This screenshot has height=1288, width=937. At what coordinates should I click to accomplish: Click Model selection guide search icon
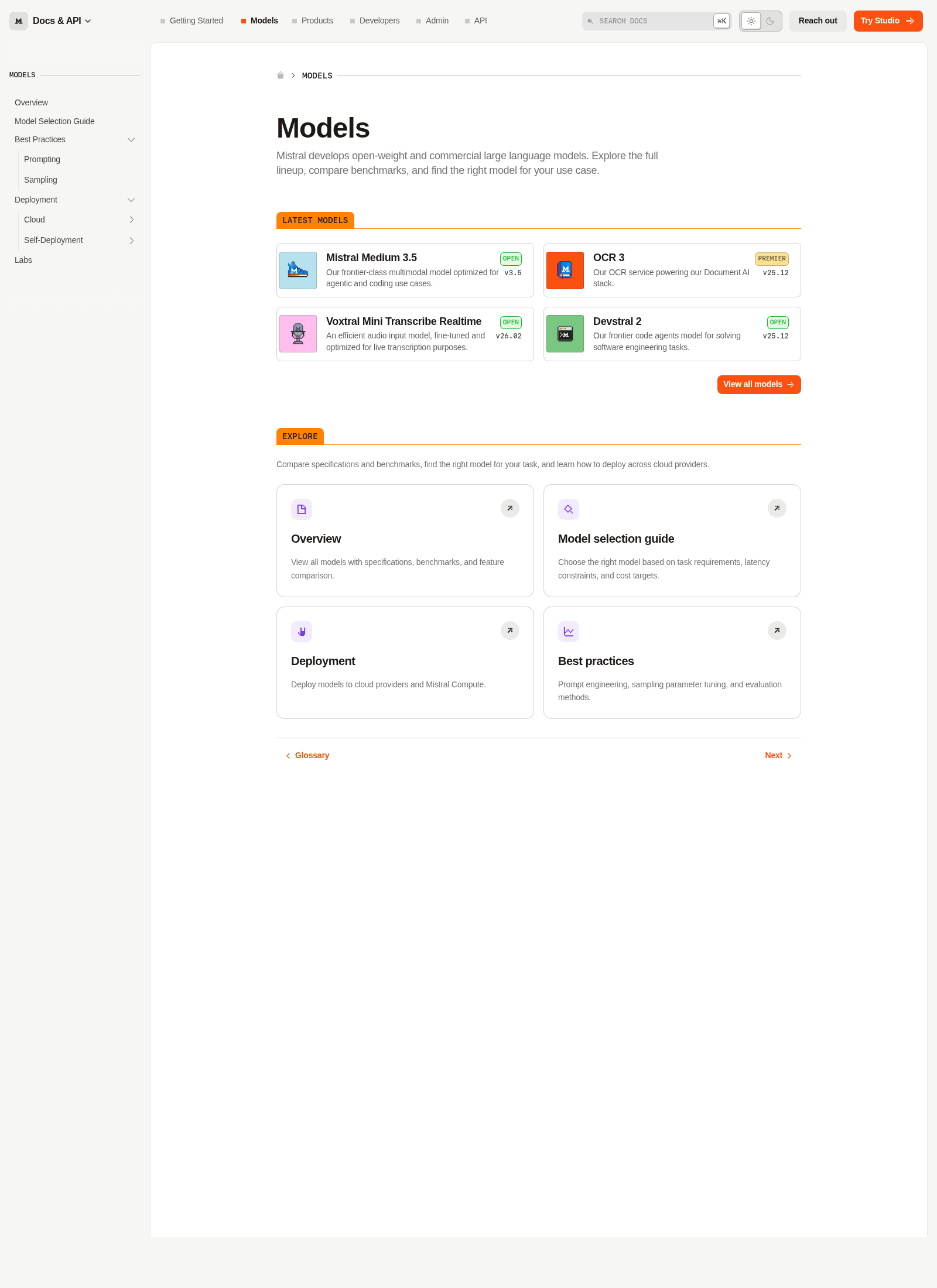569,509
